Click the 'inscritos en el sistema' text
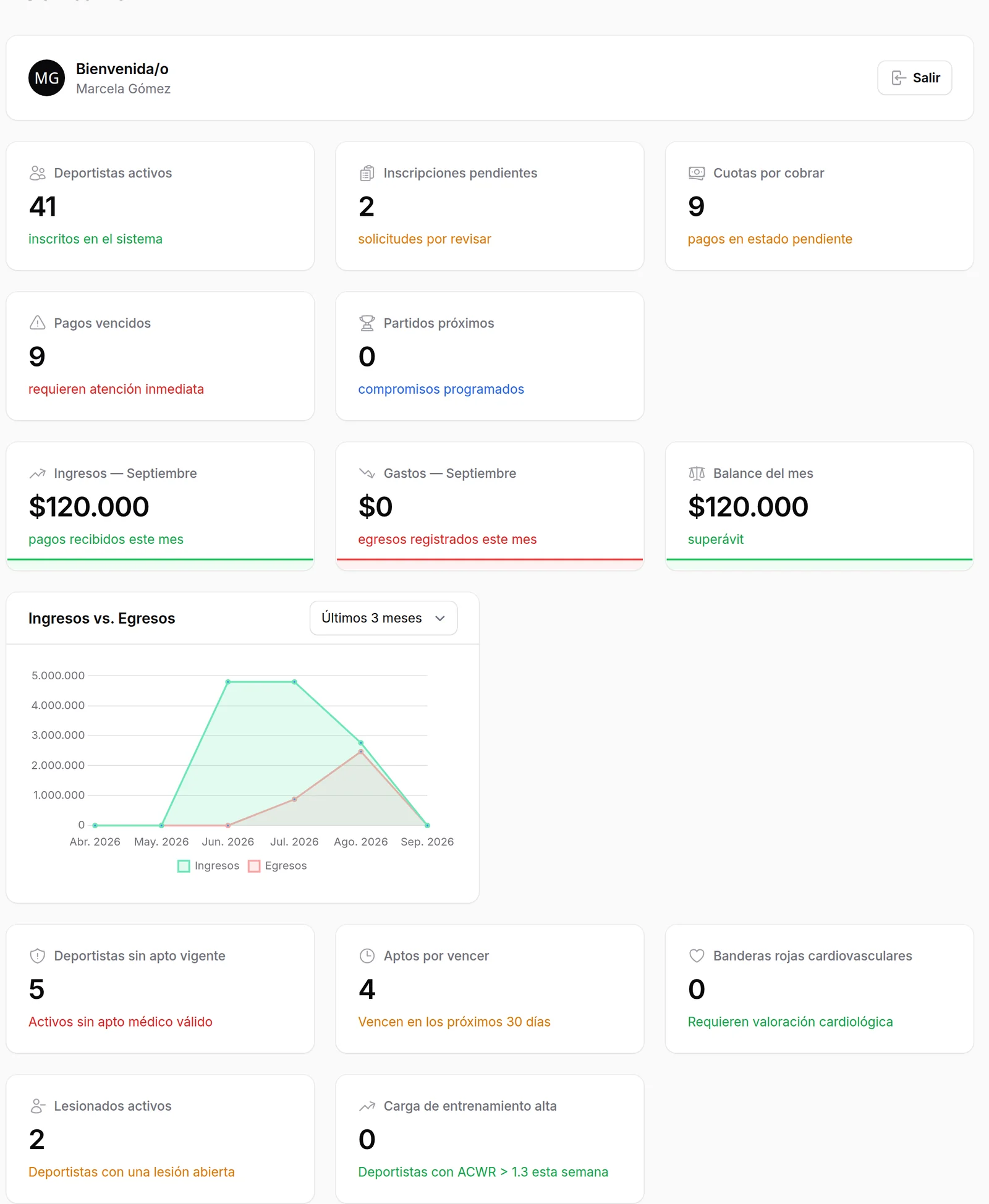Viewport: 989px width, 1204px height. coord(95,239)
